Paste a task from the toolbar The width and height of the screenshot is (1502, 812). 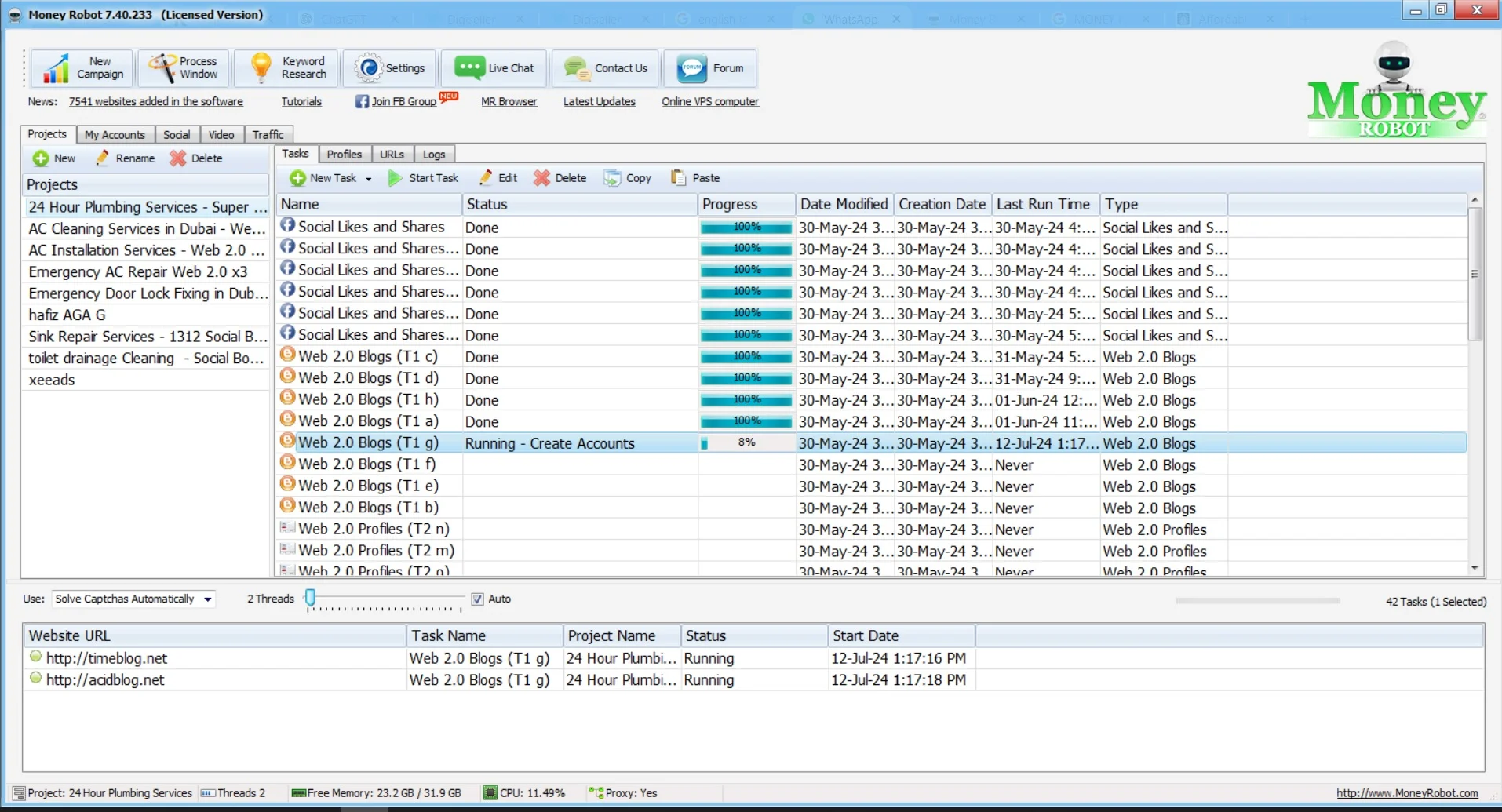tap(695, 178)
